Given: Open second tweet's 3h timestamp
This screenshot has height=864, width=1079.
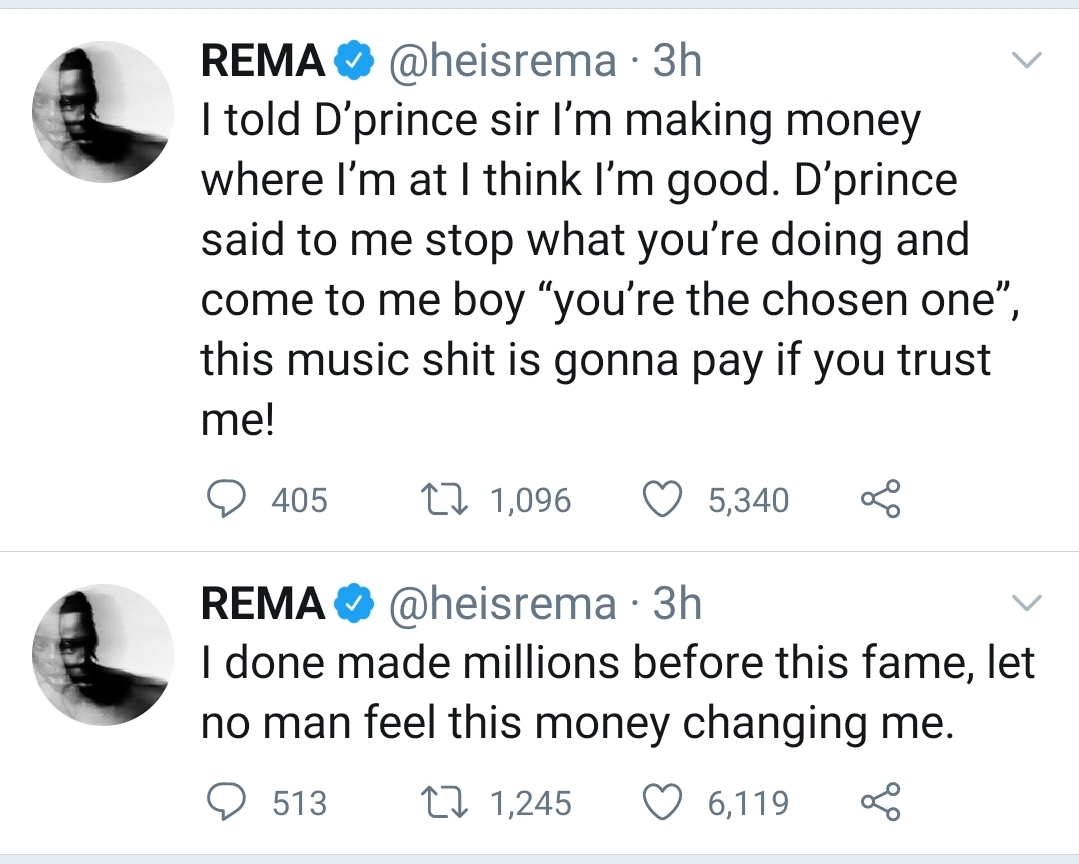Looking at the screenshot, I should click(677, 604).
